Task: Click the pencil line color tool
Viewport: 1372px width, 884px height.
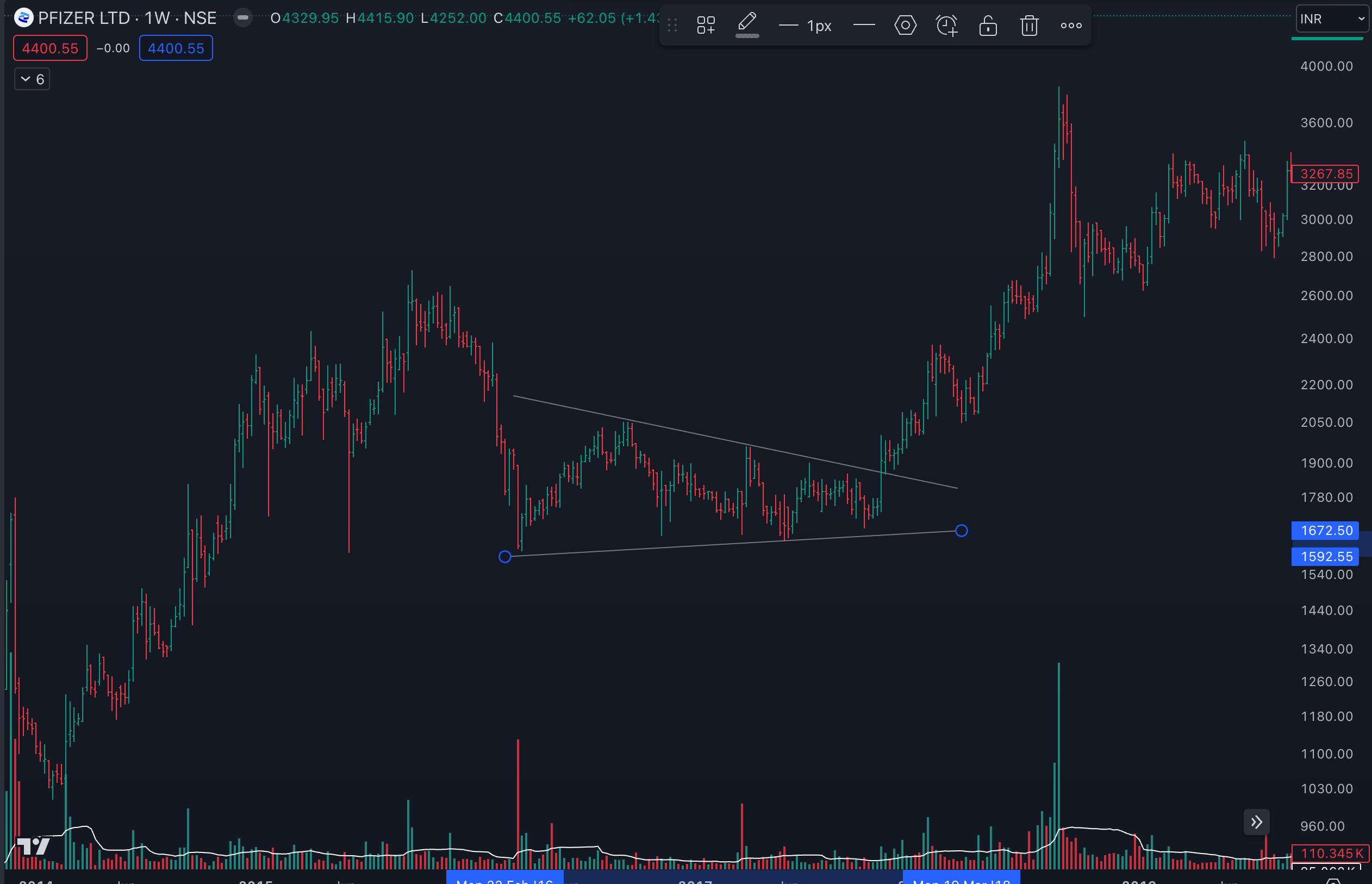Action: pos(746,24)
